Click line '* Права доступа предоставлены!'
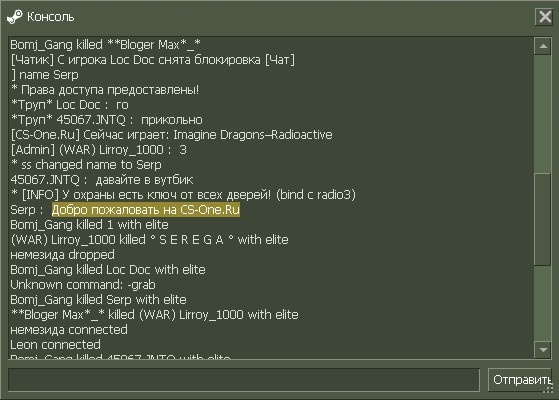The width and height of the screenshot is (559, 400). [105, 90]
